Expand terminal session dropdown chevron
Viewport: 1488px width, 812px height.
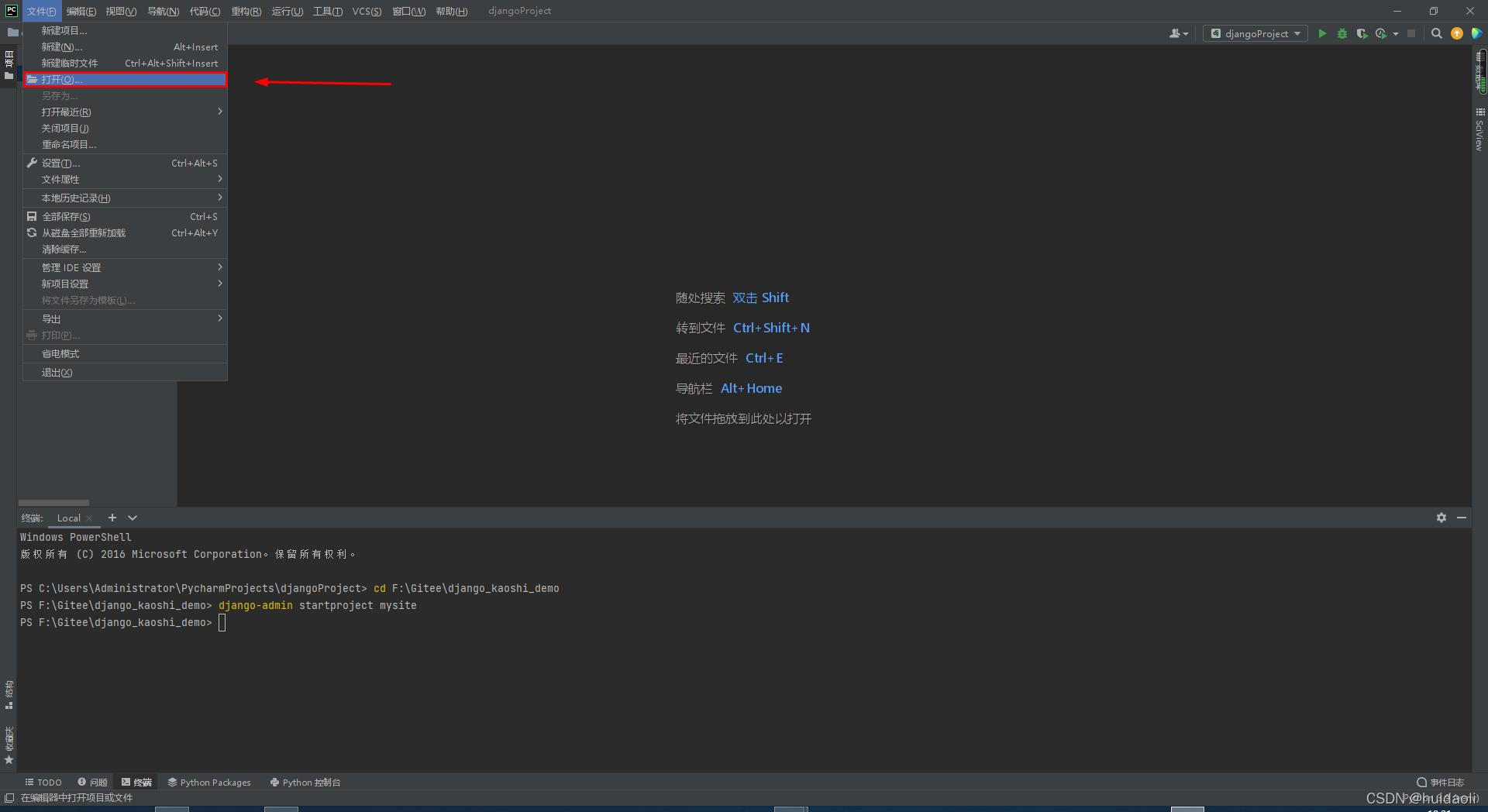click(x=133, y=518)
